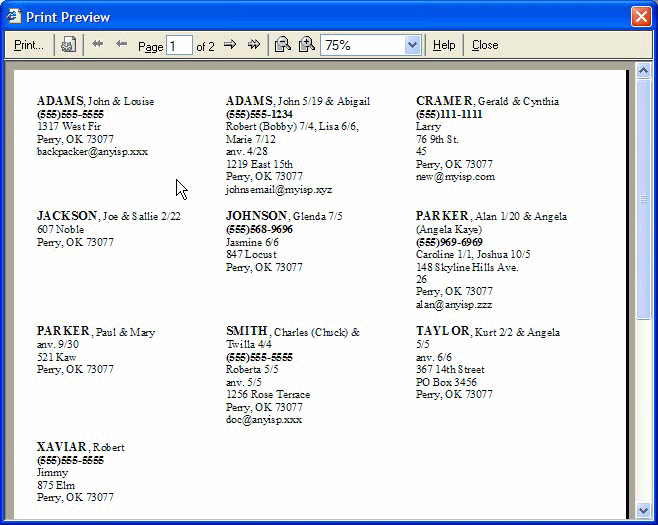Go to the first page arrow
Image resolution: width=658 pixels, height=525 pixels.
pyautogui.click(x=98, y=45)
